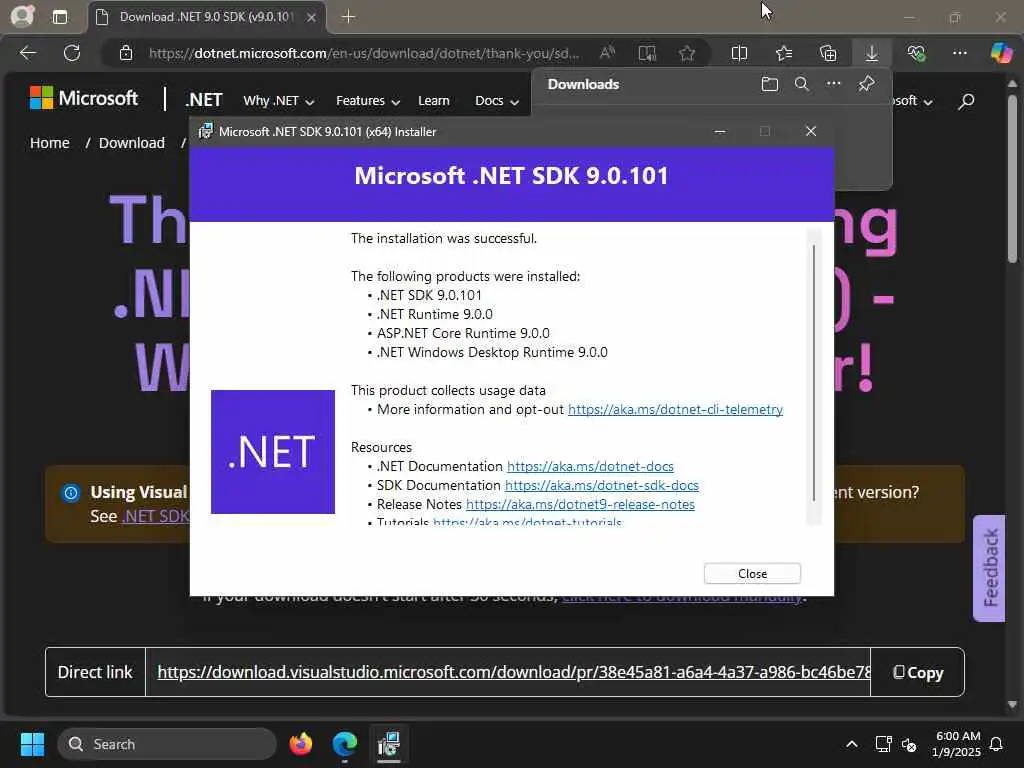Select the Download .NET 9.0 SDK tab
Screen dimensions: 1024x768
click(x=206, y=17)
